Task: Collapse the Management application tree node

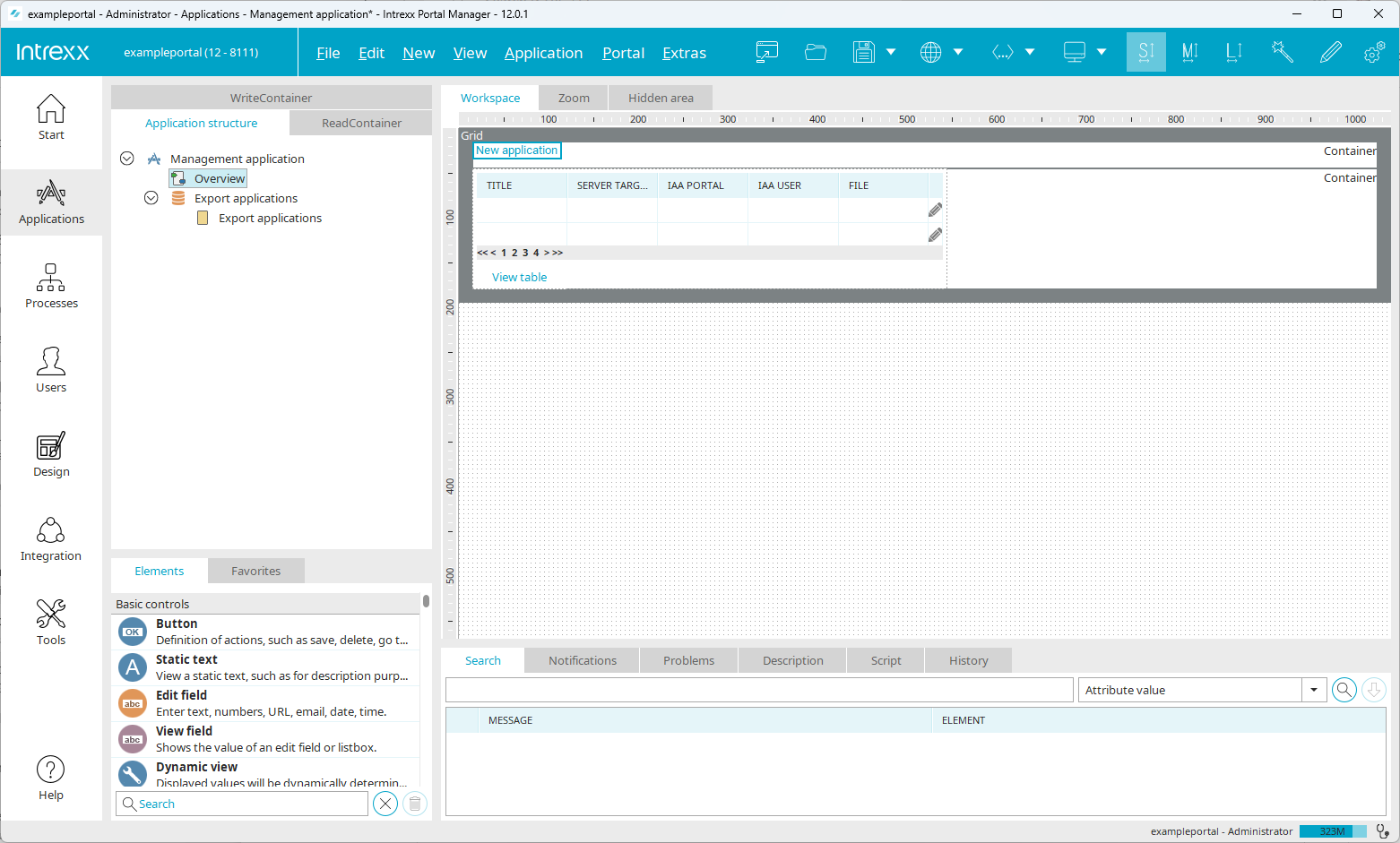Action: pos(127,159)
